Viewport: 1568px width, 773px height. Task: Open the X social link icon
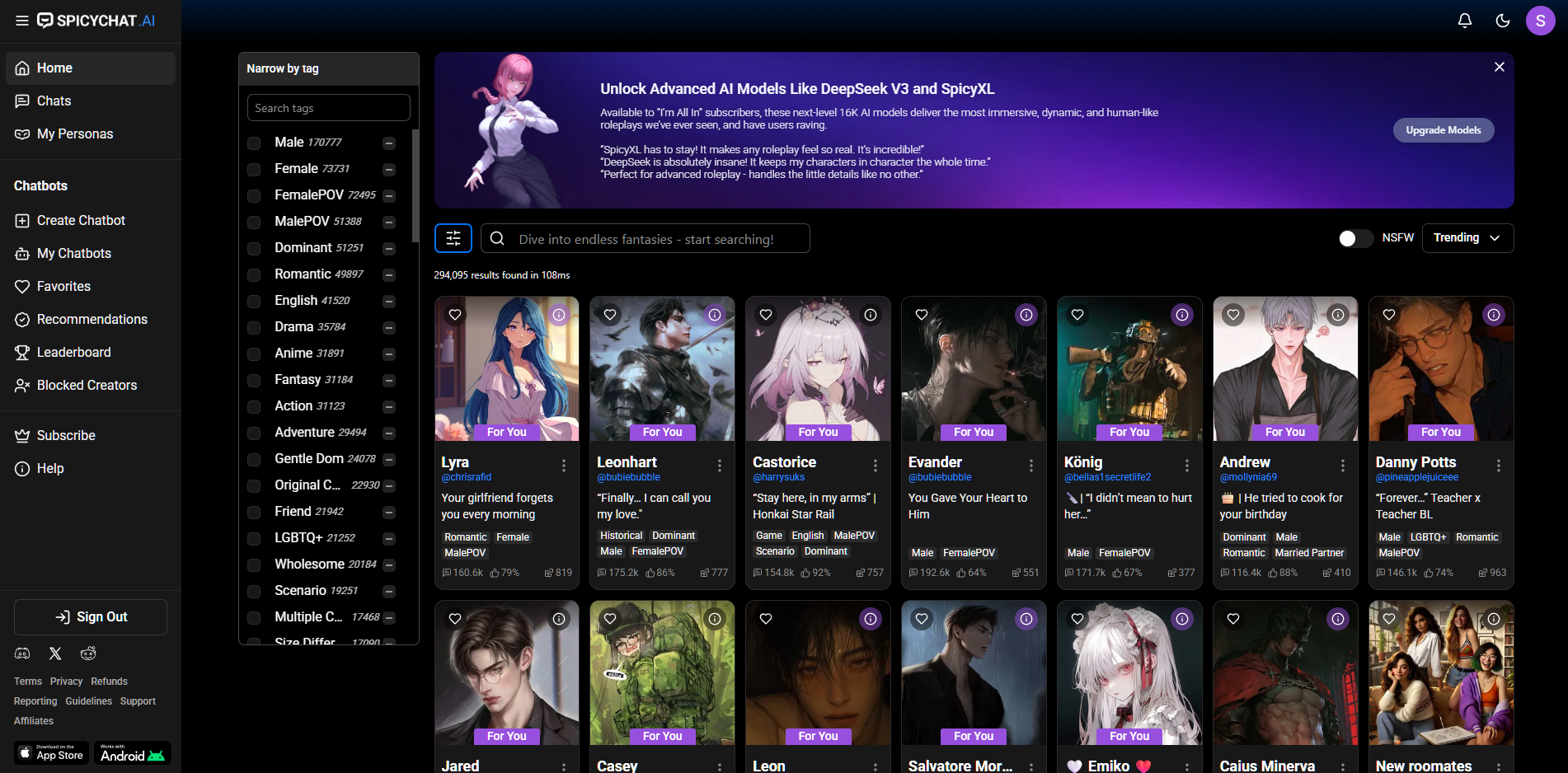click(x=55, y=654)
